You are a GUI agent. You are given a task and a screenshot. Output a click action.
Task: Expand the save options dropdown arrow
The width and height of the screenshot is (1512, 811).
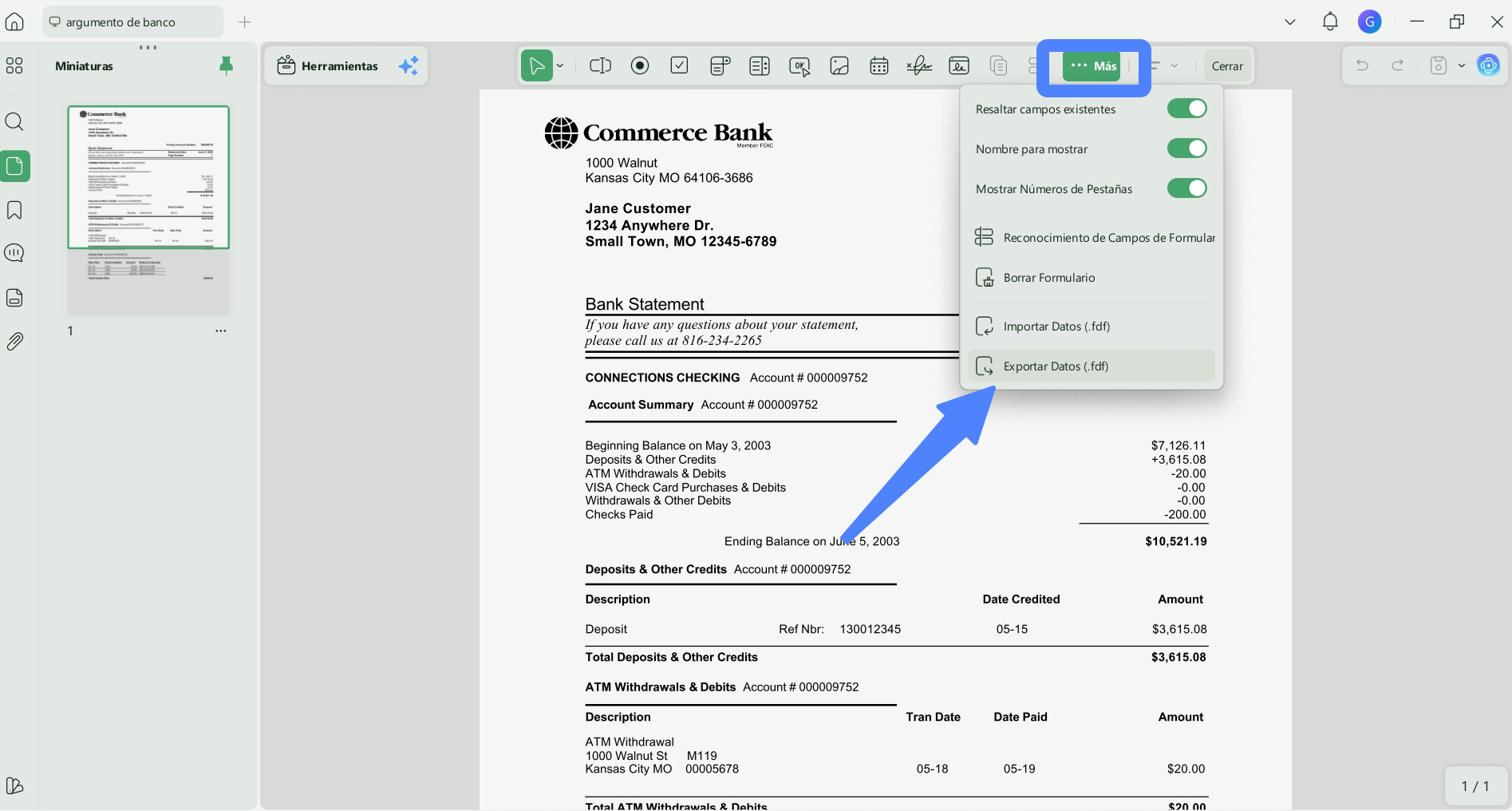point(1462,65)
